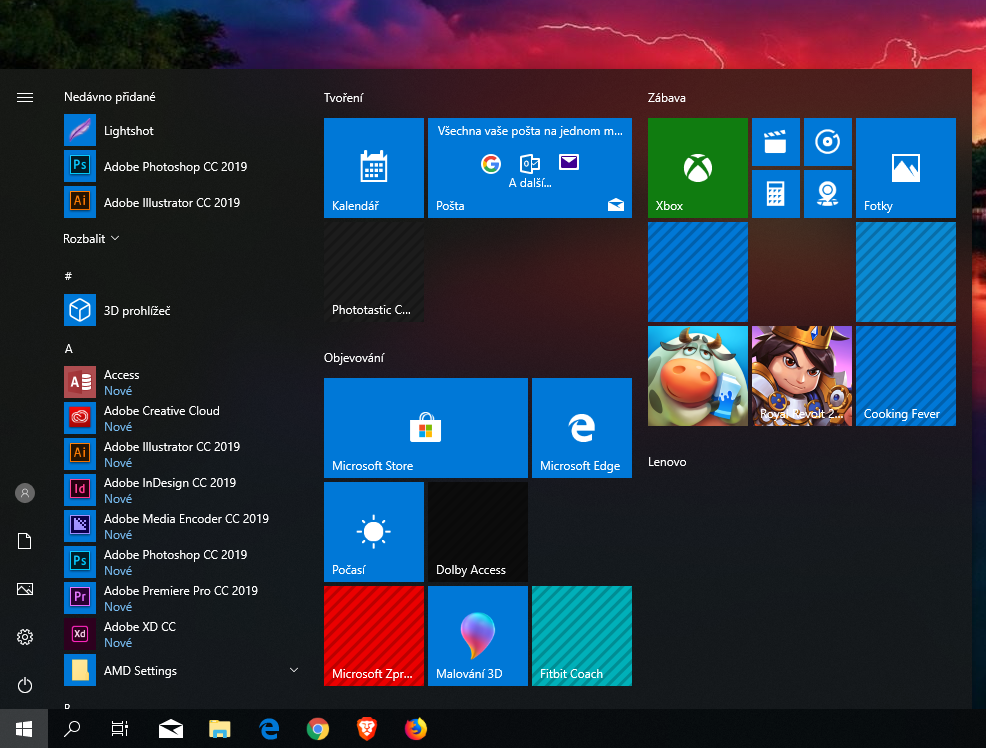This screenshot has width=986, height=748.
Task: Click the Lenovo group title
Action: [667, 461]
